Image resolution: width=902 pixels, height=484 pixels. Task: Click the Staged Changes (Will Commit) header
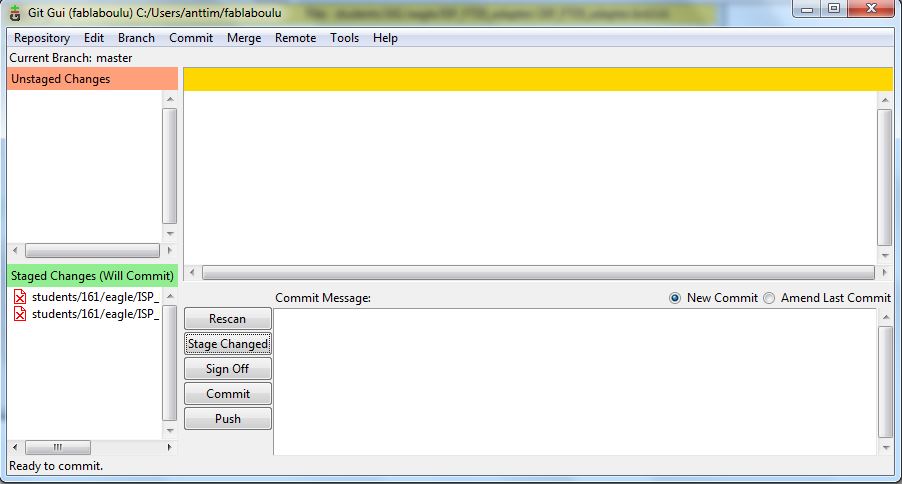pos(93,276)
